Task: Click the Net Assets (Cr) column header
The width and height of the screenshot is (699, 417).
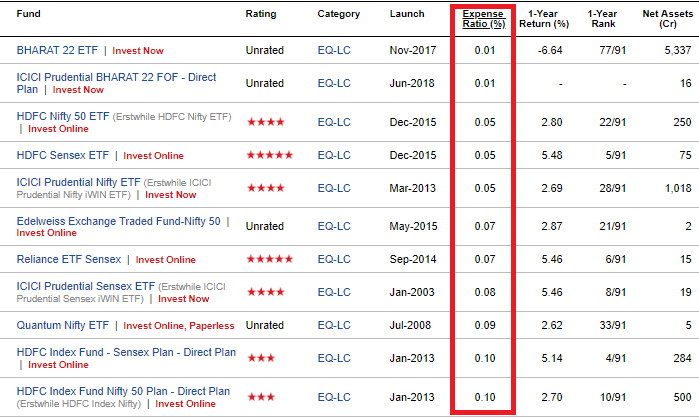Action: pyautogui.click(x=667, y=19)
